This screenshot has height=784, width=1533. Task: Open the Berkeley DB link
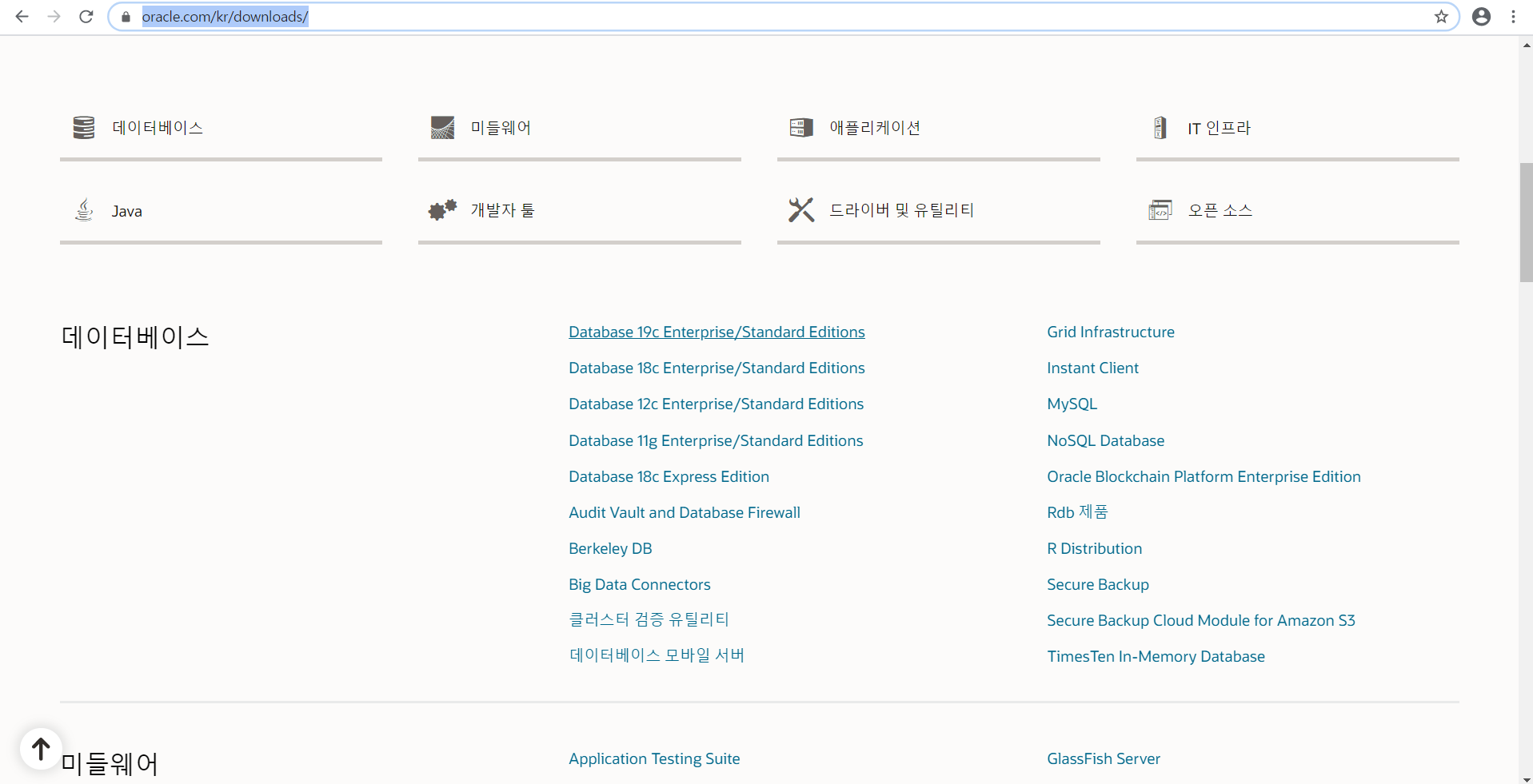(610, 548)
